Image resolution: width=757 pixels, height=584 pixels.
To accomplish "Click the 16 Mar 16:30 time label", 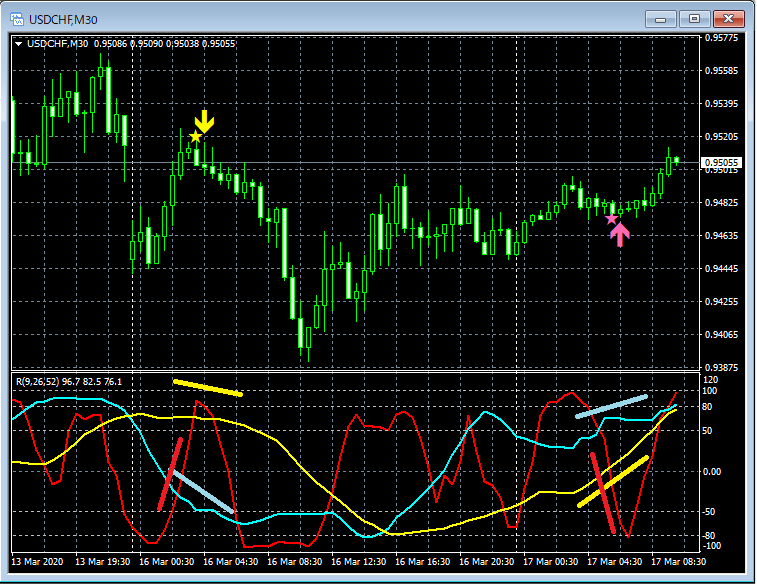I will point(422,562).
